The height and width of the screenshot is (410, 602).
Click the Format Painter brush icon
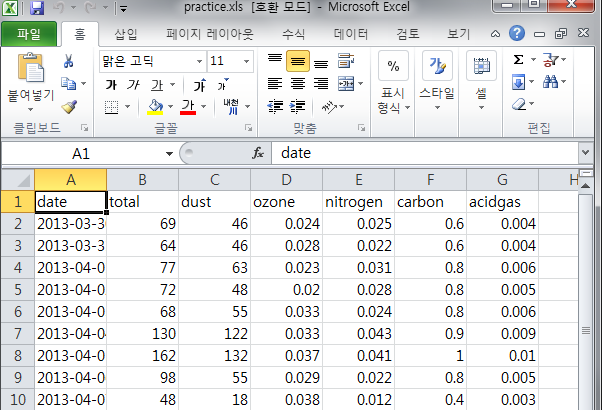pos(69,106)
